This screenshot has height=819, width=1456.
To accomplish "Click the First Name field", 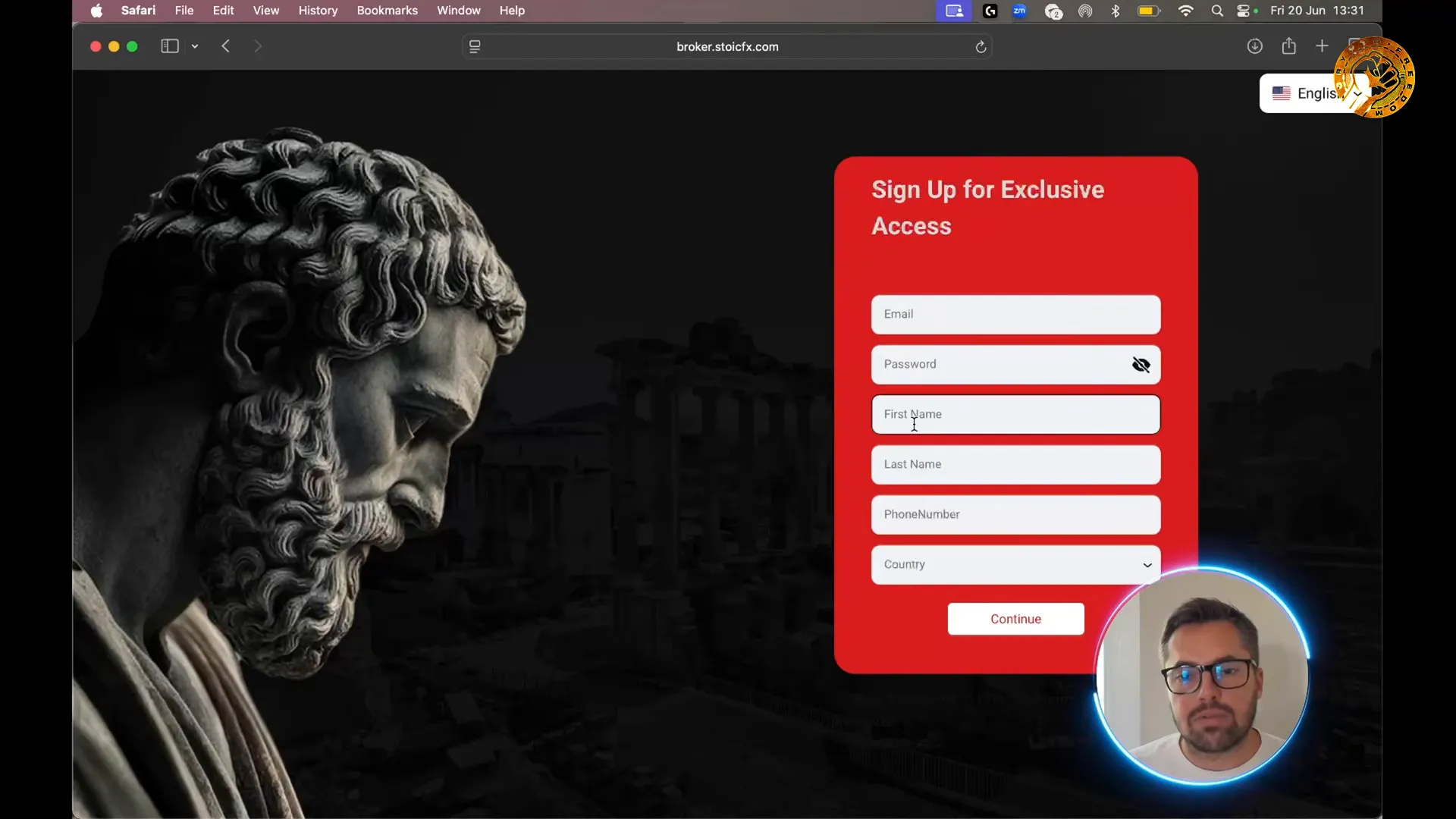I will 1015,415.
